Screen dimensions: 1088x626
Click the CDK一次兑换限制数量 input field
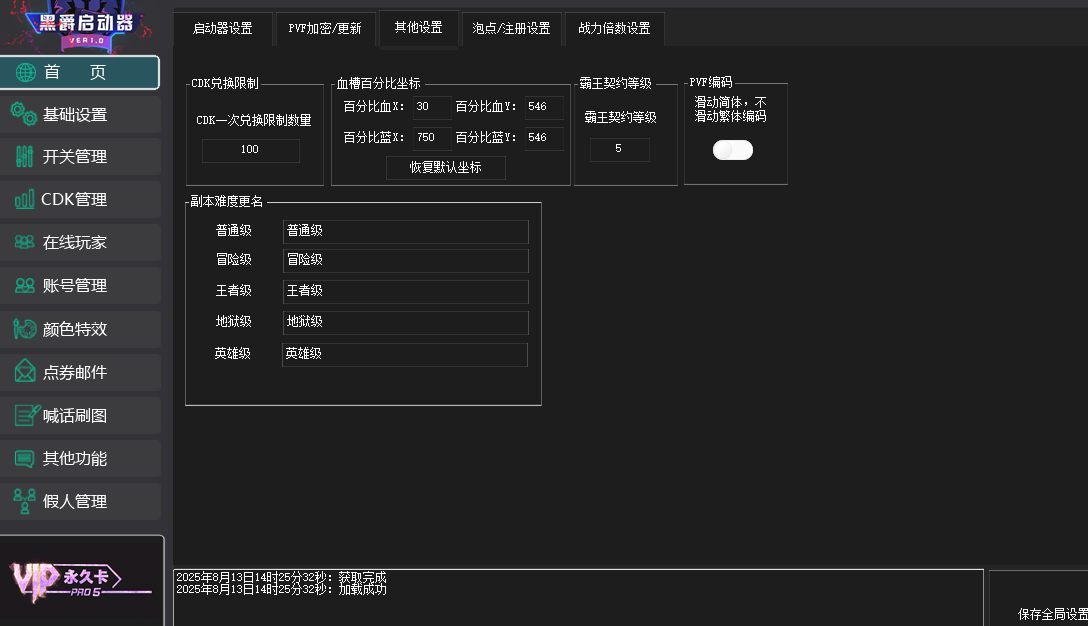[250, 150]
